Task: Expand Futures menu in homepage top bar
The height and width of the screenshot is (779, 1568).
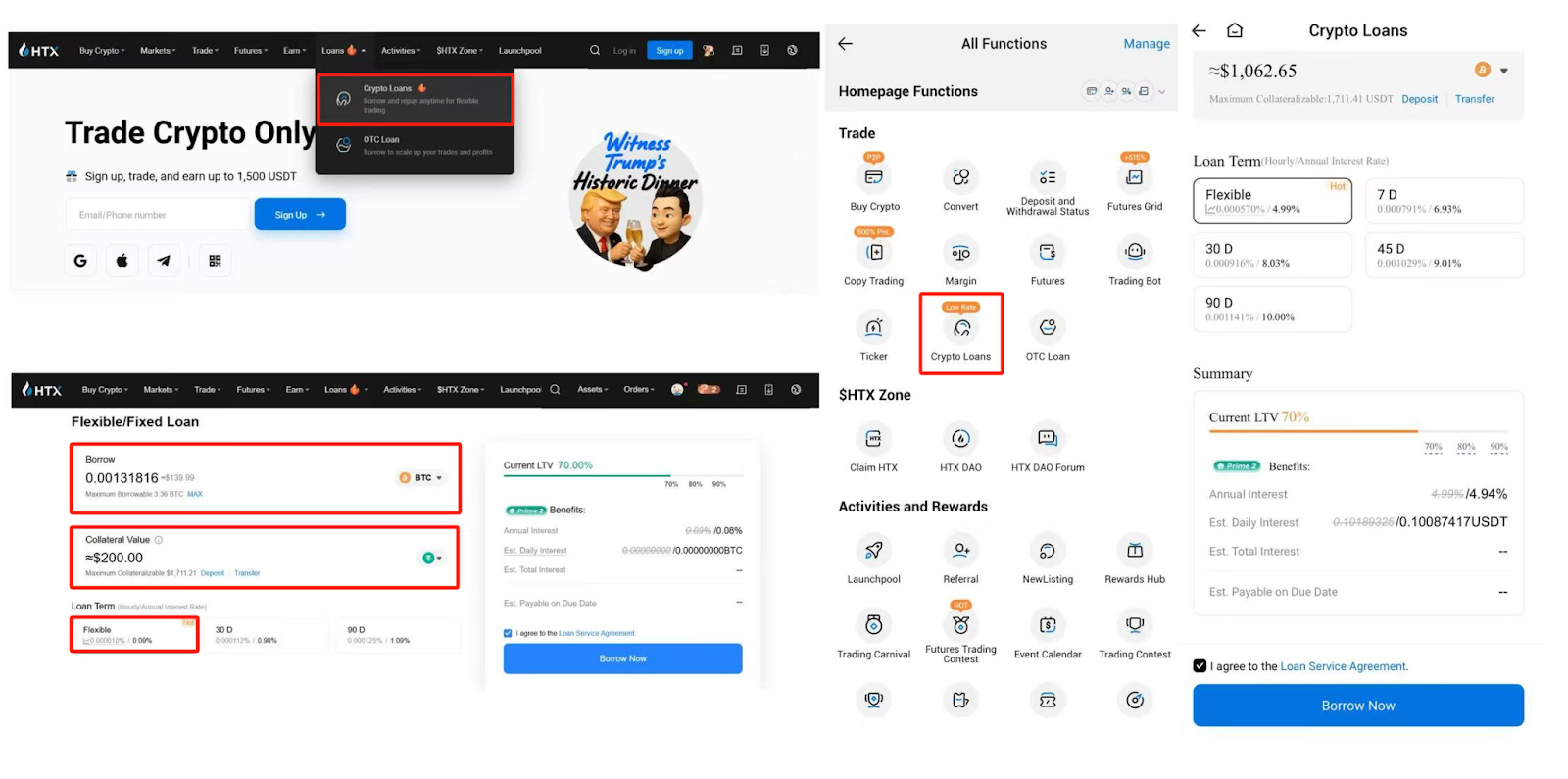Action: pos(250,50)
